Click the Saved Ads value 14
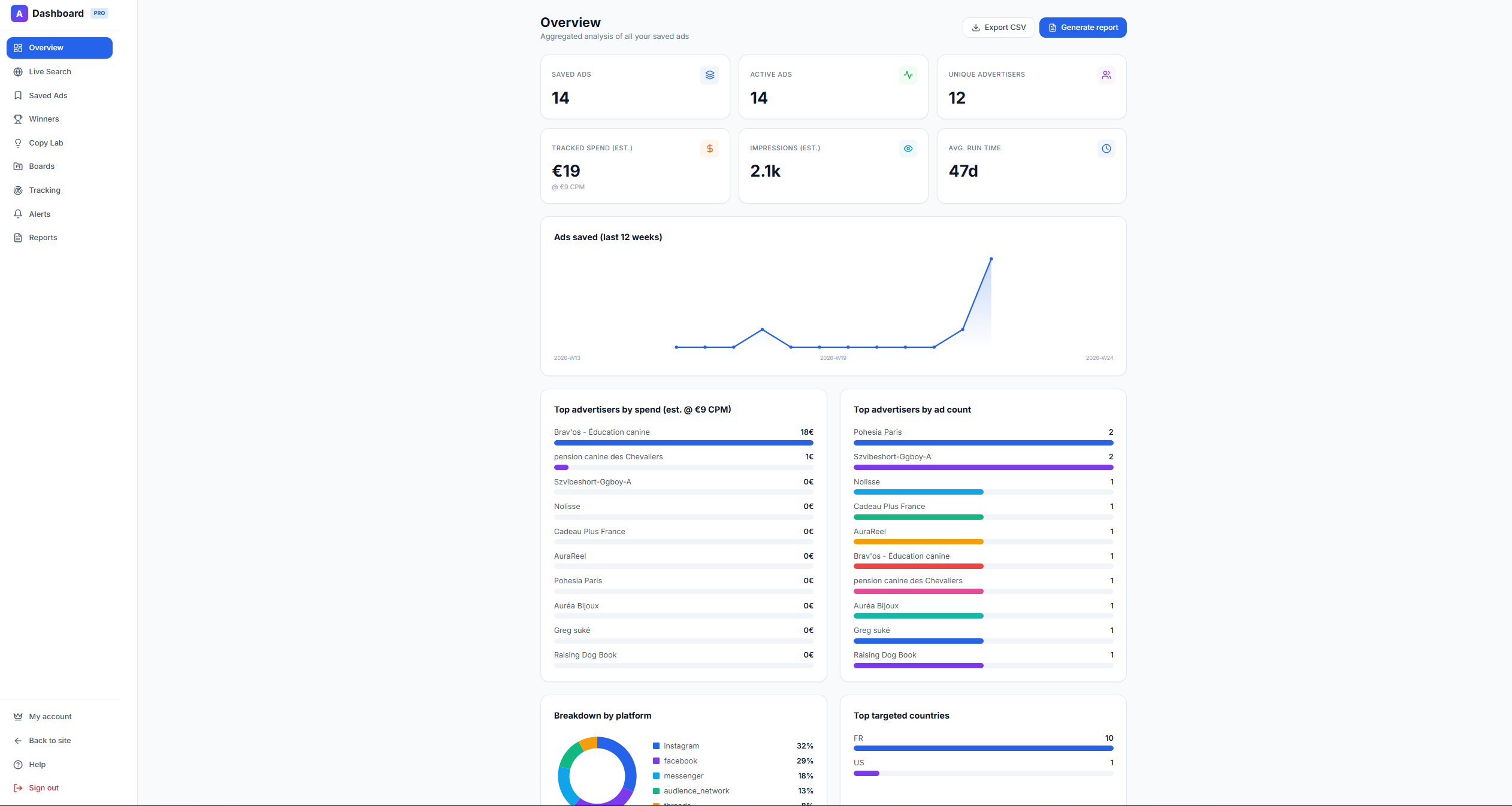This screenshot has height=806, width=1512. [x=561, y=98]
